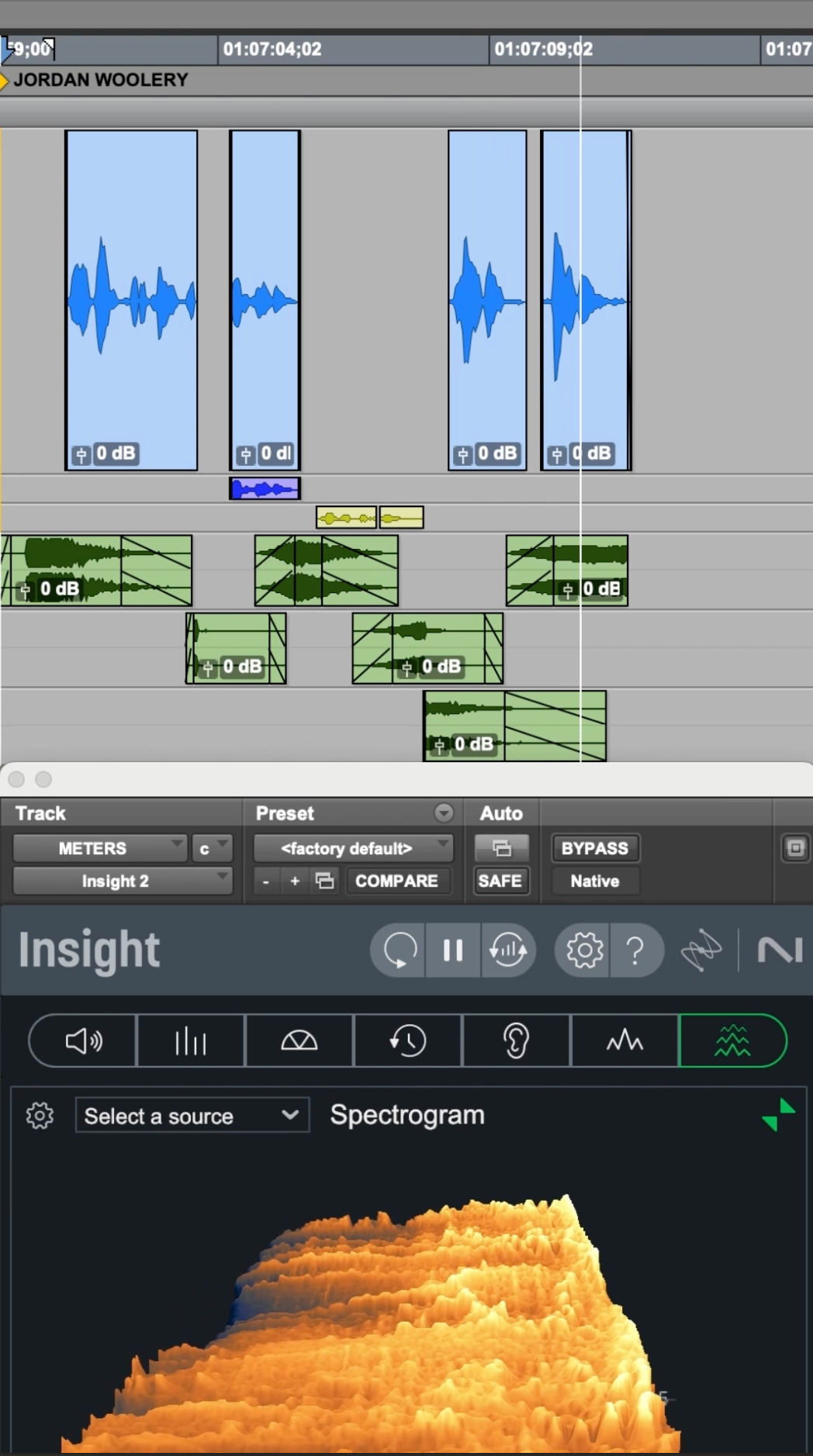813x1456 pixels.
Task: Click clip gain icon on second blue clip
Action: coord(245,455)
